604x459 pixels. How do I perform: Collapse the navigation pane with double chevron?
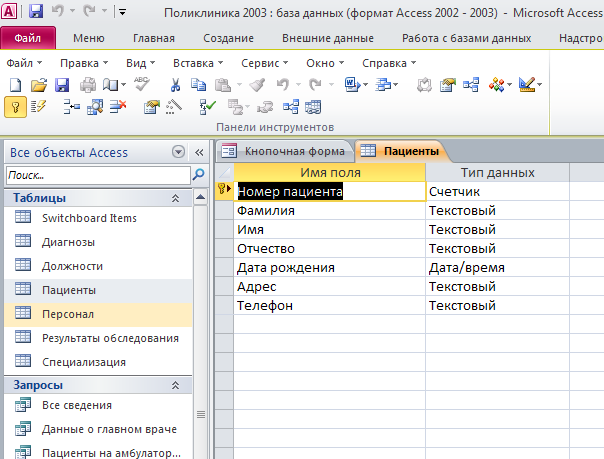coord(199,152)
